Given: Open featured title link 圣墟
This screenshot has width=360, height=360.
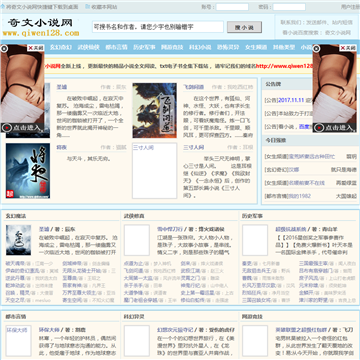Looking at the screenshot, I should [x=62, y=87].
